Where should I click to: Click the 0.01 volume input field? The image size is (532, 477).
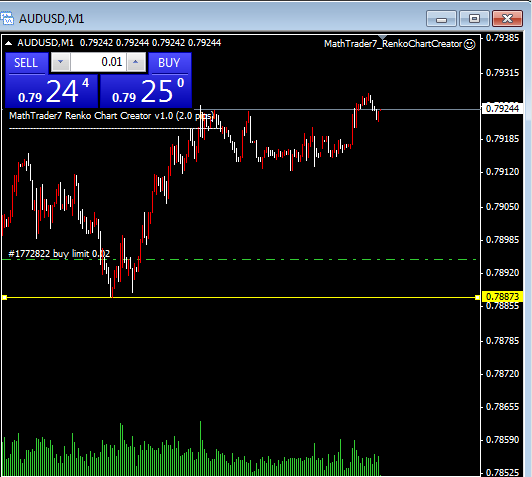click(x=98, y=62)
